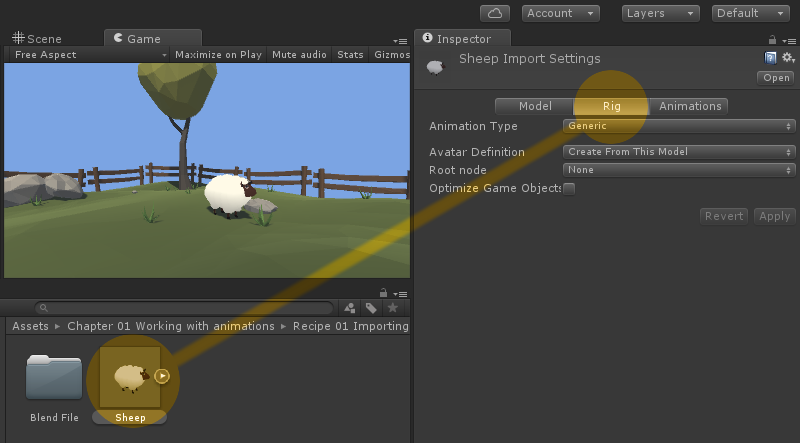
Task: Open the Account dropdown
Action: click(x=560, y=13)
